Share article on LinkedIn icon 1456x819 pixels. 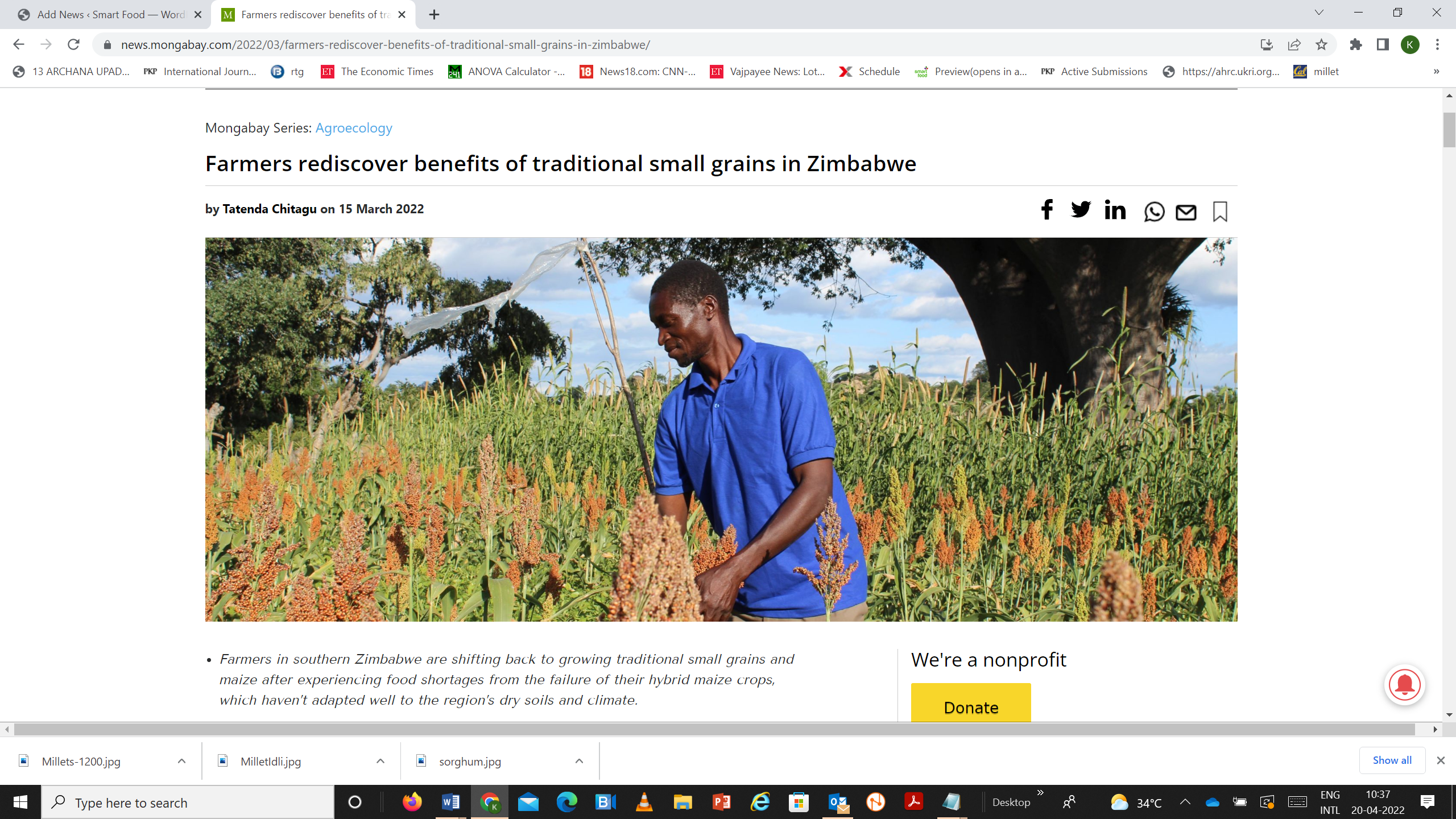[x=1115, y=210]
